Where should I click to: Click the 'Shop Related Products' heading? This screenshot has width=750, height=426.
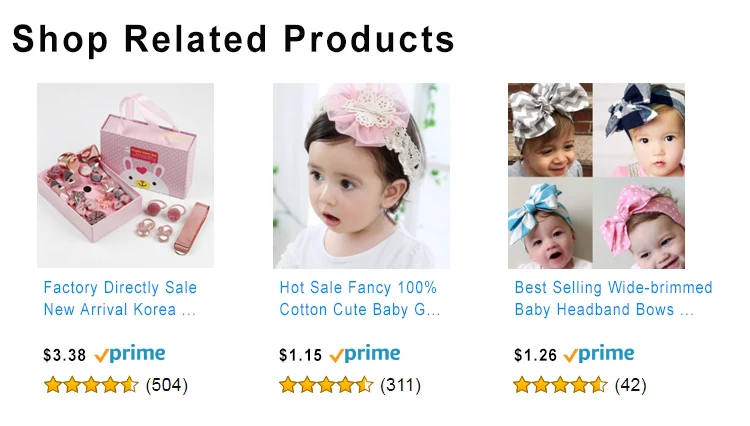[233, 39]
